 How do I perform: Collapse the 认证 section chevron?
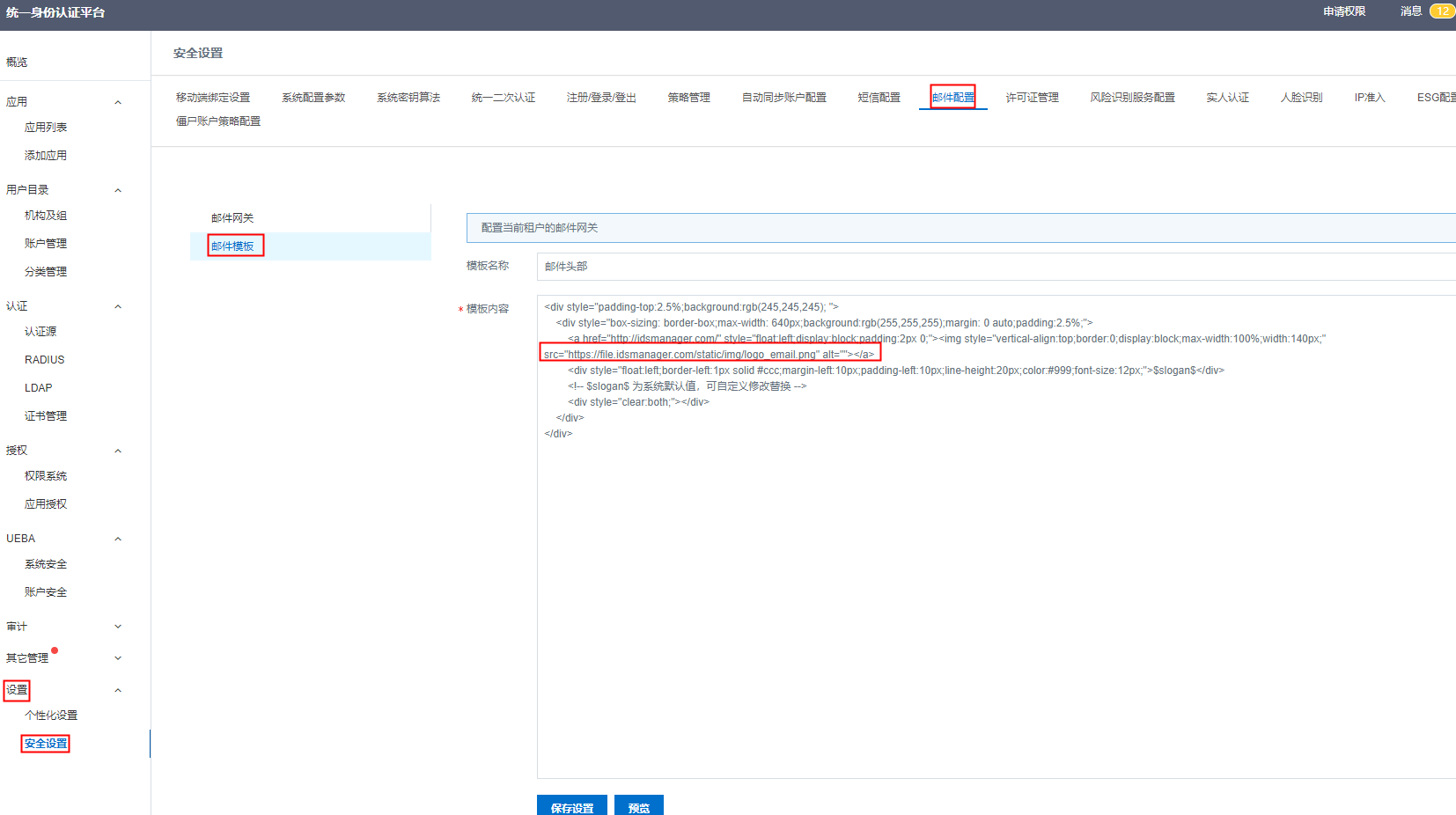click(x=118, y=306)
